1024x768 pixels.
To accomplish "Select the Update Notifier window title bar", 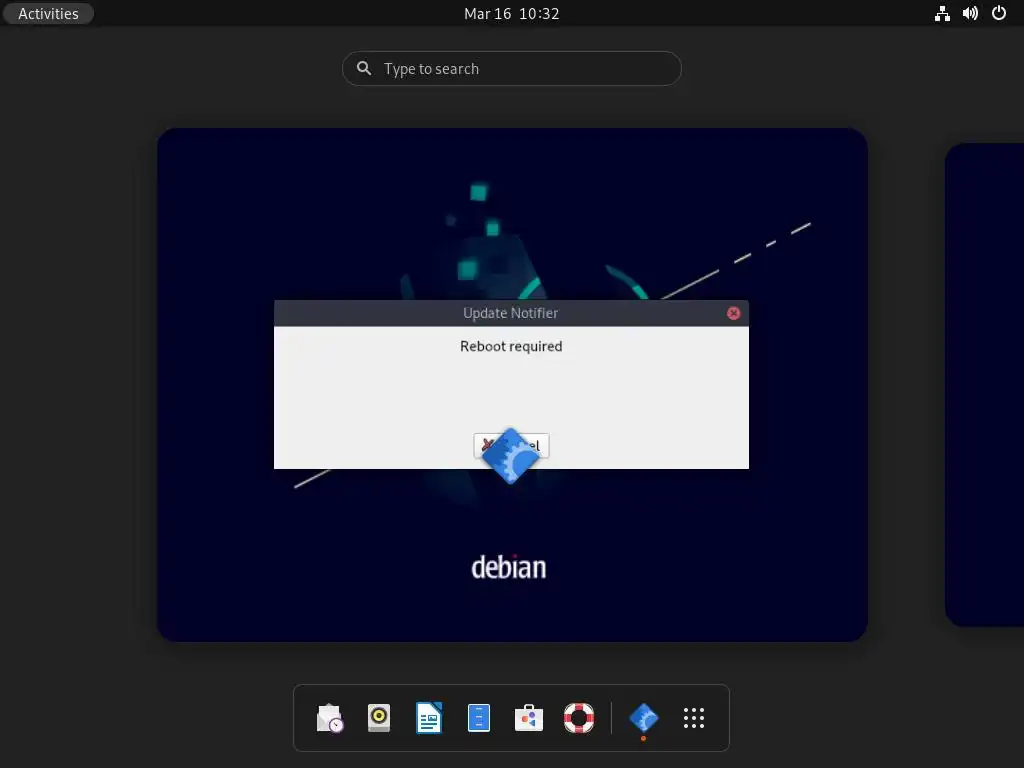I will click(x=511, y=313).
